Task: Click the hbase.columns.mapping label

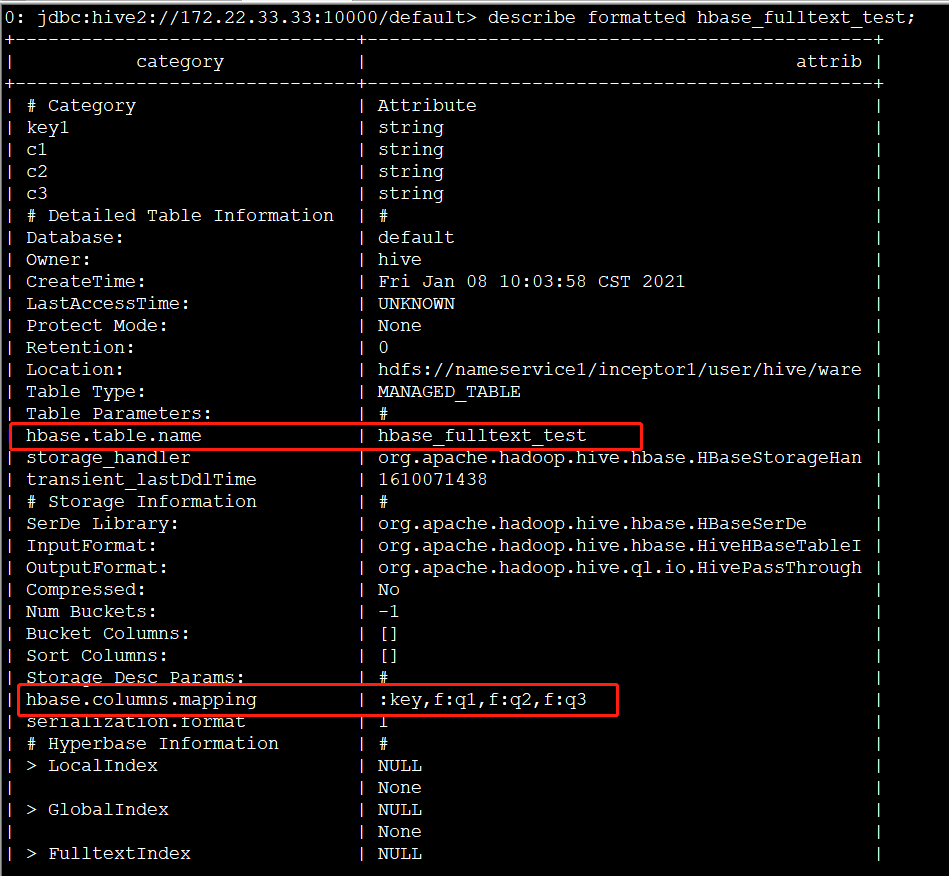Action: click(x=141, y=700)
